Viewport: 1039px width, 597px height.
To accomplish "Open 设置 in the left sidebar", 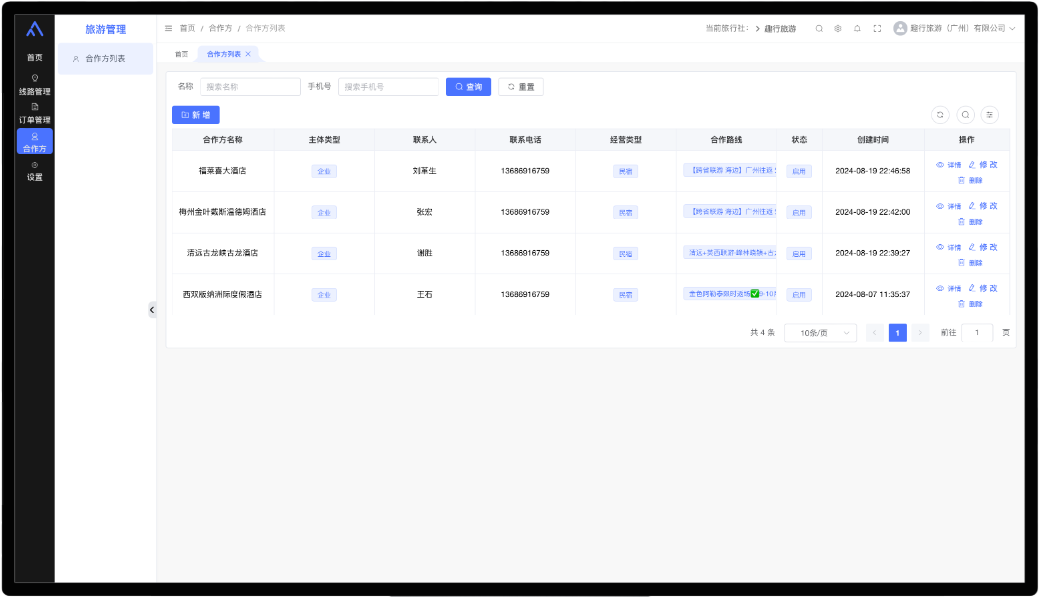I will [x=35, y=171].
